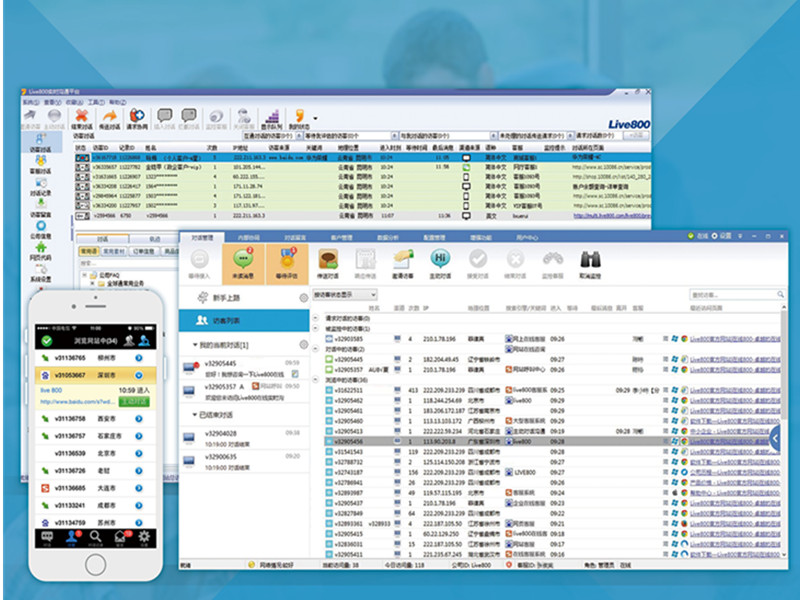The width and height of the screenshot is (800, 600).
Task: Open the 帮助 menu in back window
Action: tap(118, 103)
